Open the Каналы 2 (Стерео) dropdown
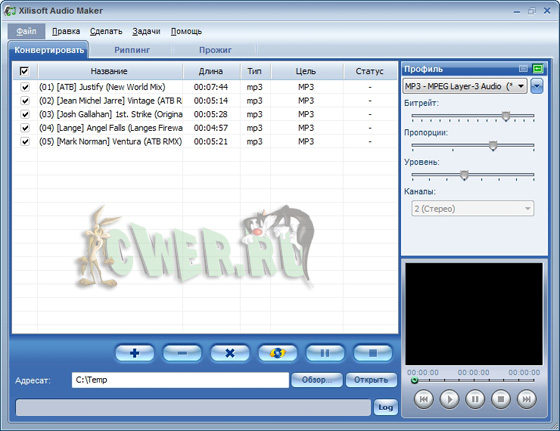This screenshot has width=560, height=431. pyautogui.click(x=472, y=209)
